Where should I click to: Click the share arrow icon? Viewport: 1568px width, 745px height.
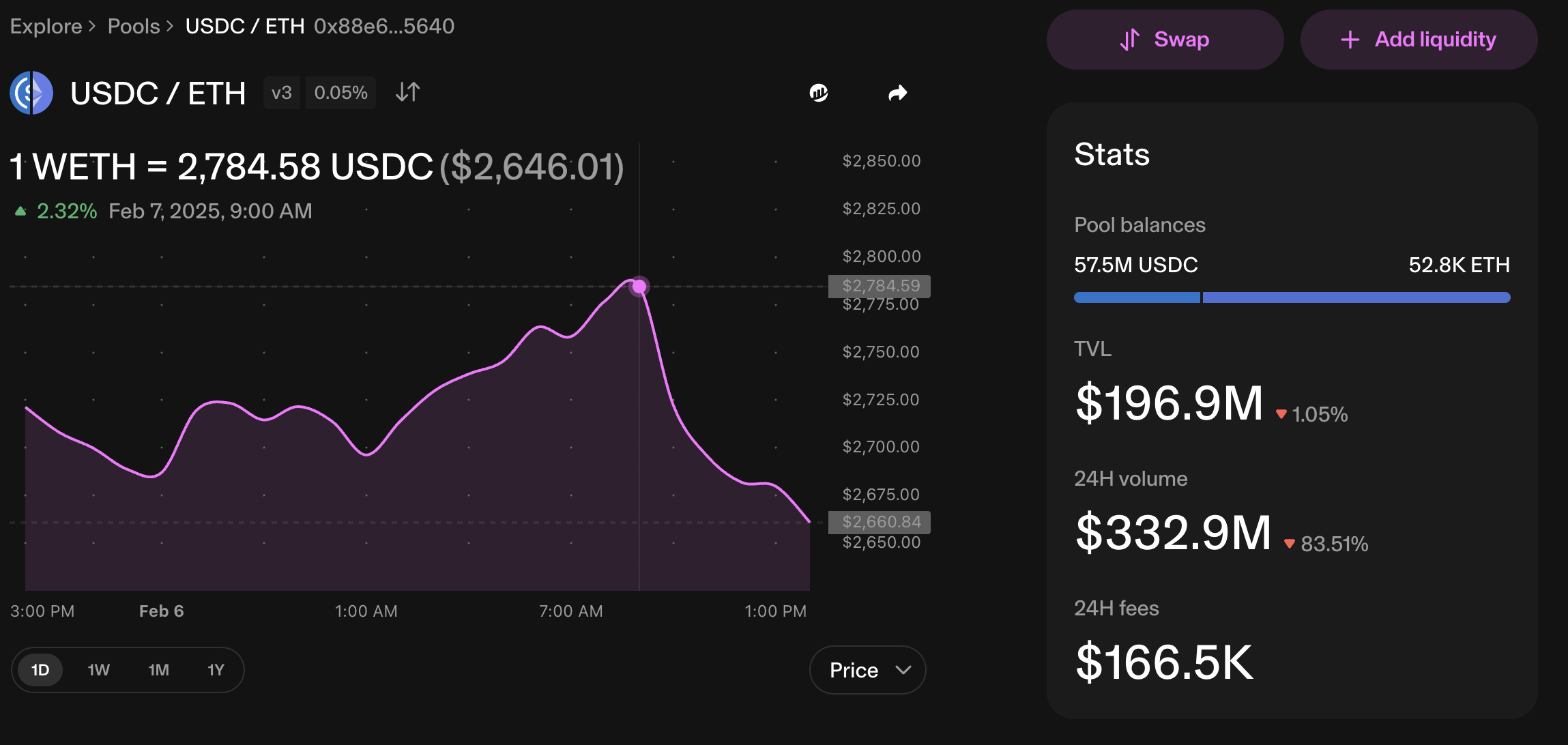[x=898, y=93]
